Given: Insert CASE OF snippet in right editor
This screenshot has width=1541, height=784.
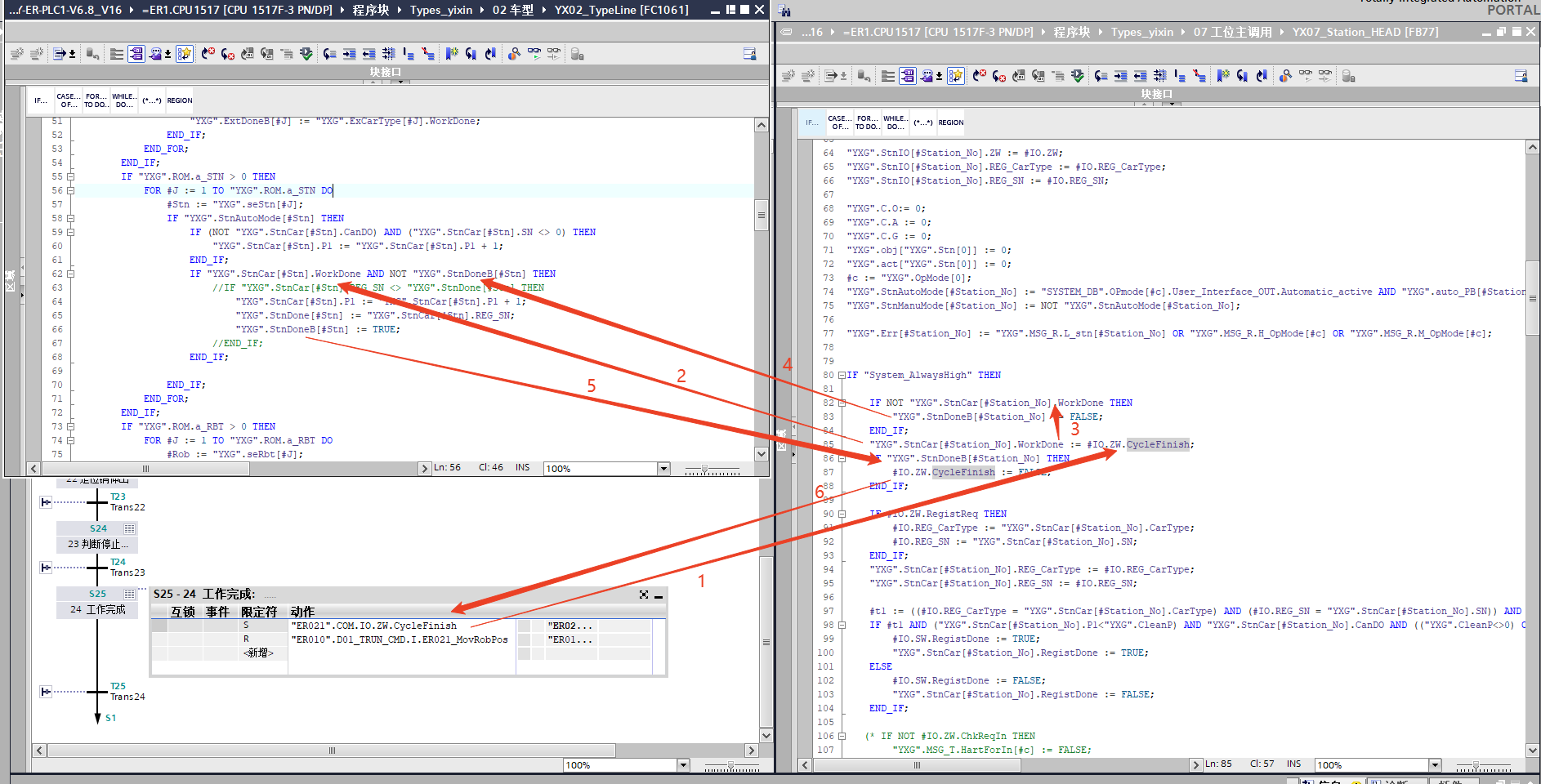Looking at the screenshot, I should click(839, 122).
